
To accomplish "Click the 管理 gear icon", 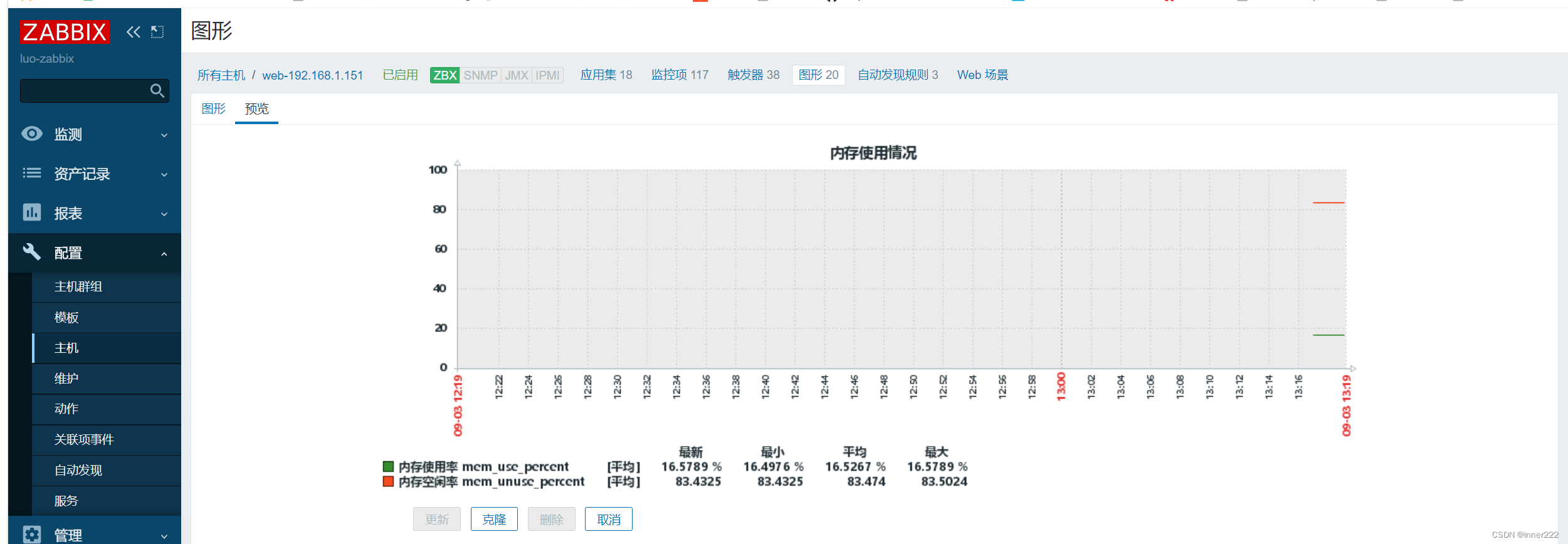I will (32, 535).
